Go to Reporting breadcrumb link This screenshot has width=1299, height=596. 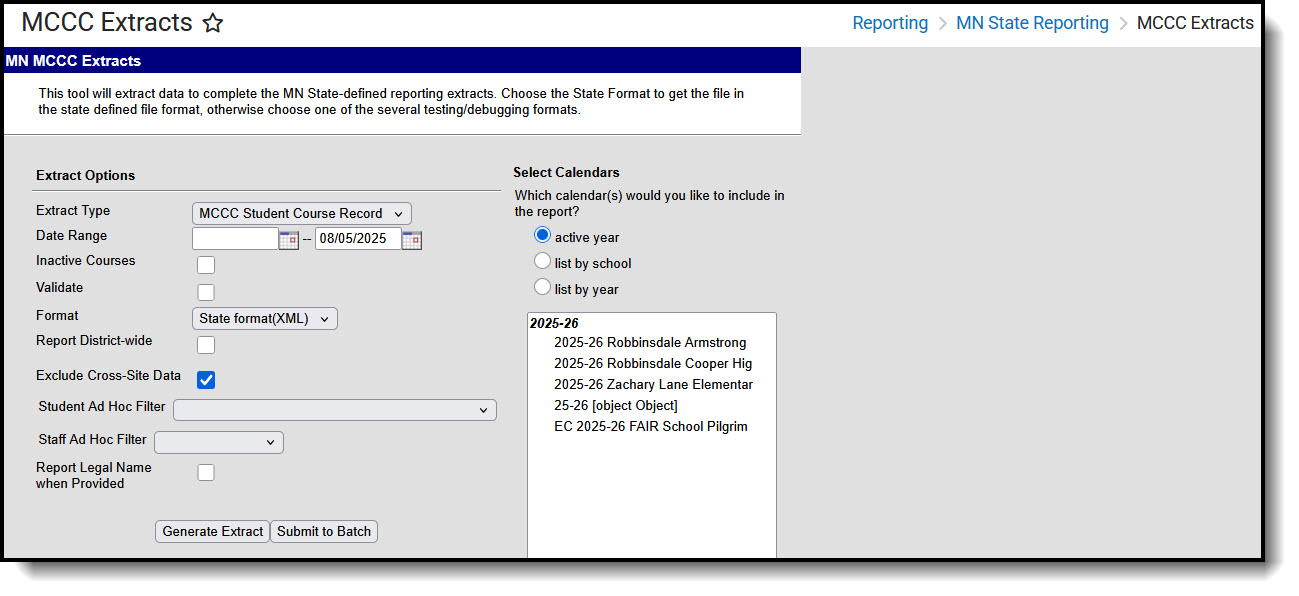[x=890, y=23]
